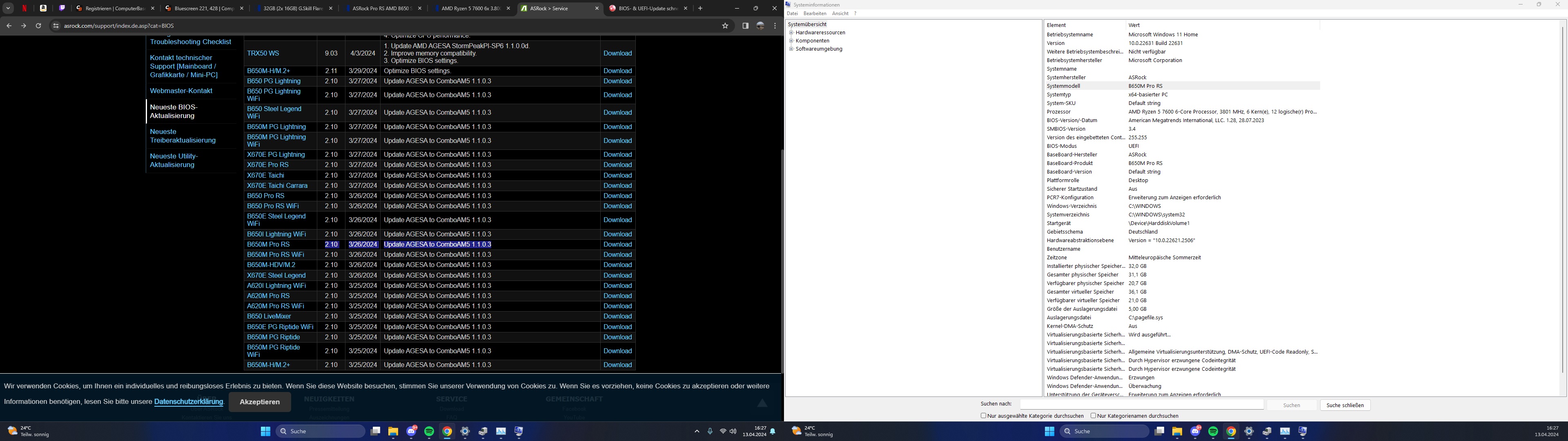The height and width of the screenshot is (441, 1568).
Task: Click scroll-to-top arrow on cookie banner
Action: pos(762,403)
